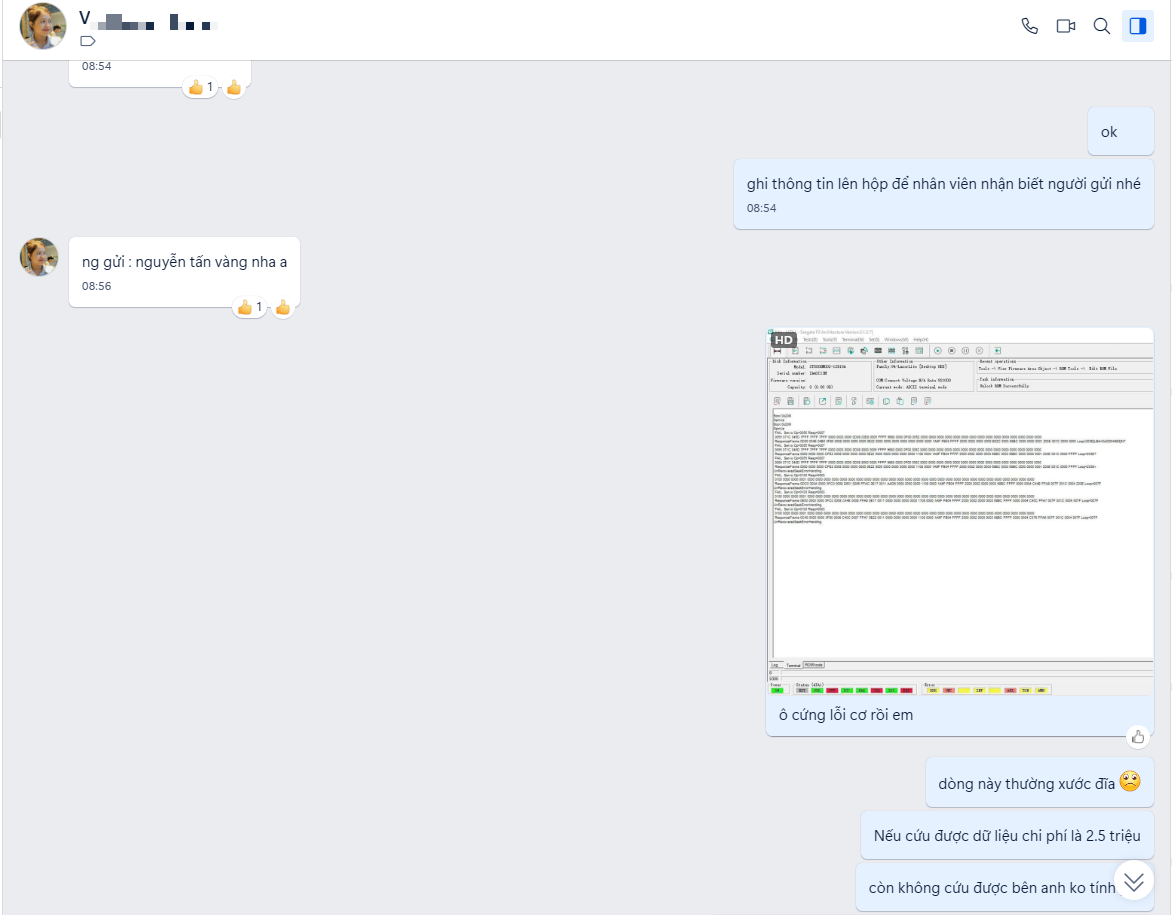The height and width of the screenshot is (915, 1172).
Task: Click the caption 'ô cứng lỗi cơ rồi em'
Action: (845, 715)
